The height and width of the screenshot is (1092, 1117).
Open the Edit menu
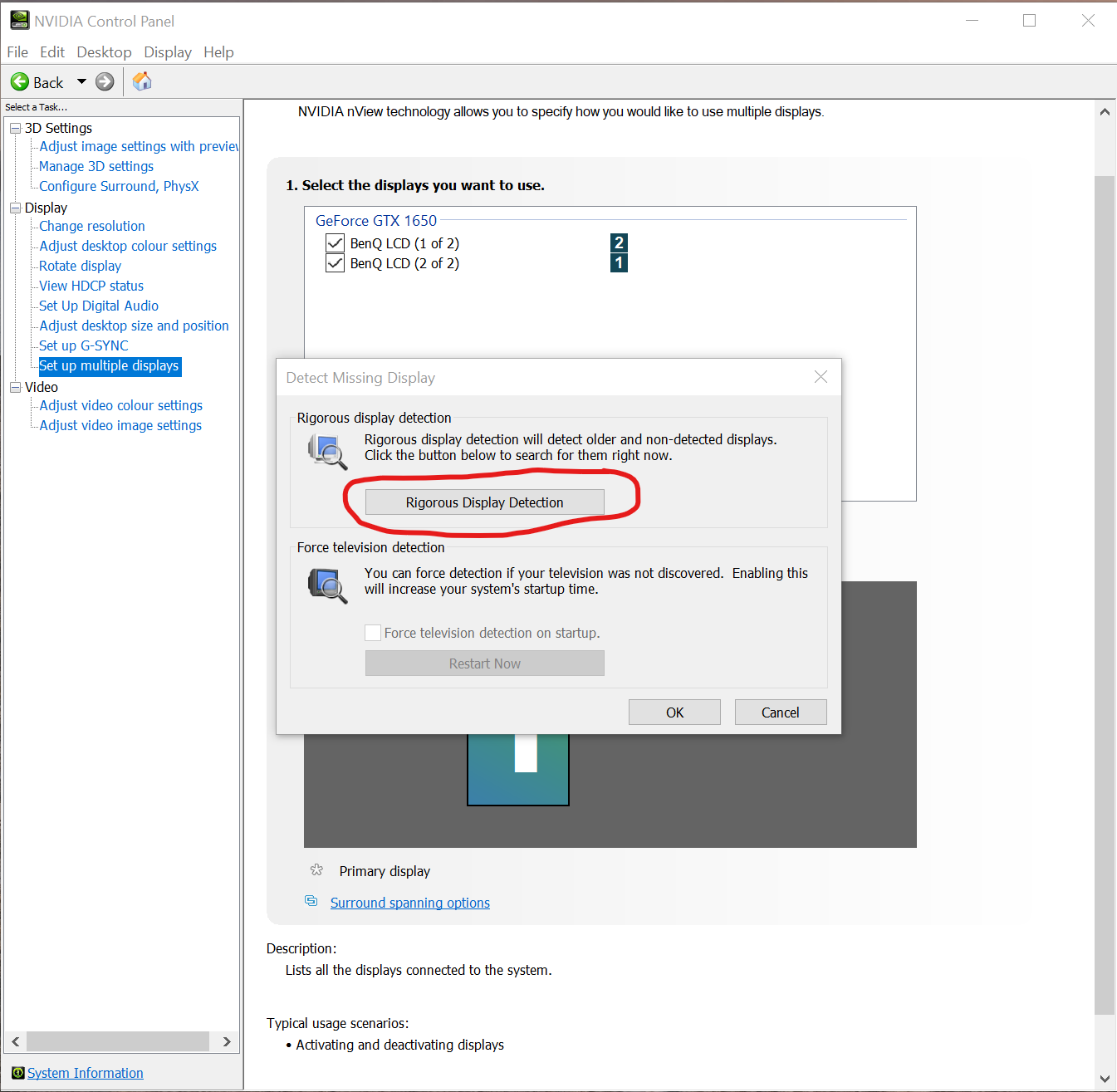[x=52, y=51]
